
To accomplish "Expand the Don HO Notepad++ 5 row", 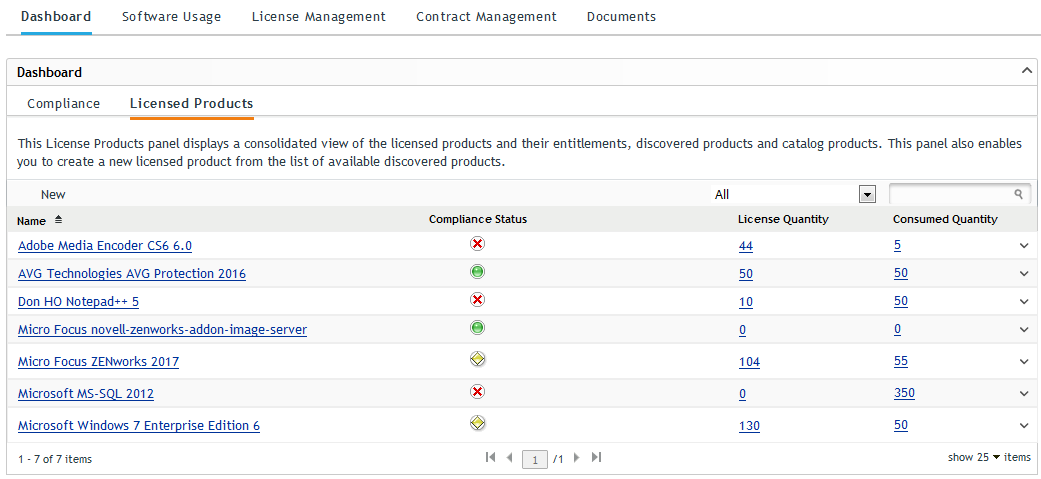I will pyautogui.click(x=1024, y=301).
